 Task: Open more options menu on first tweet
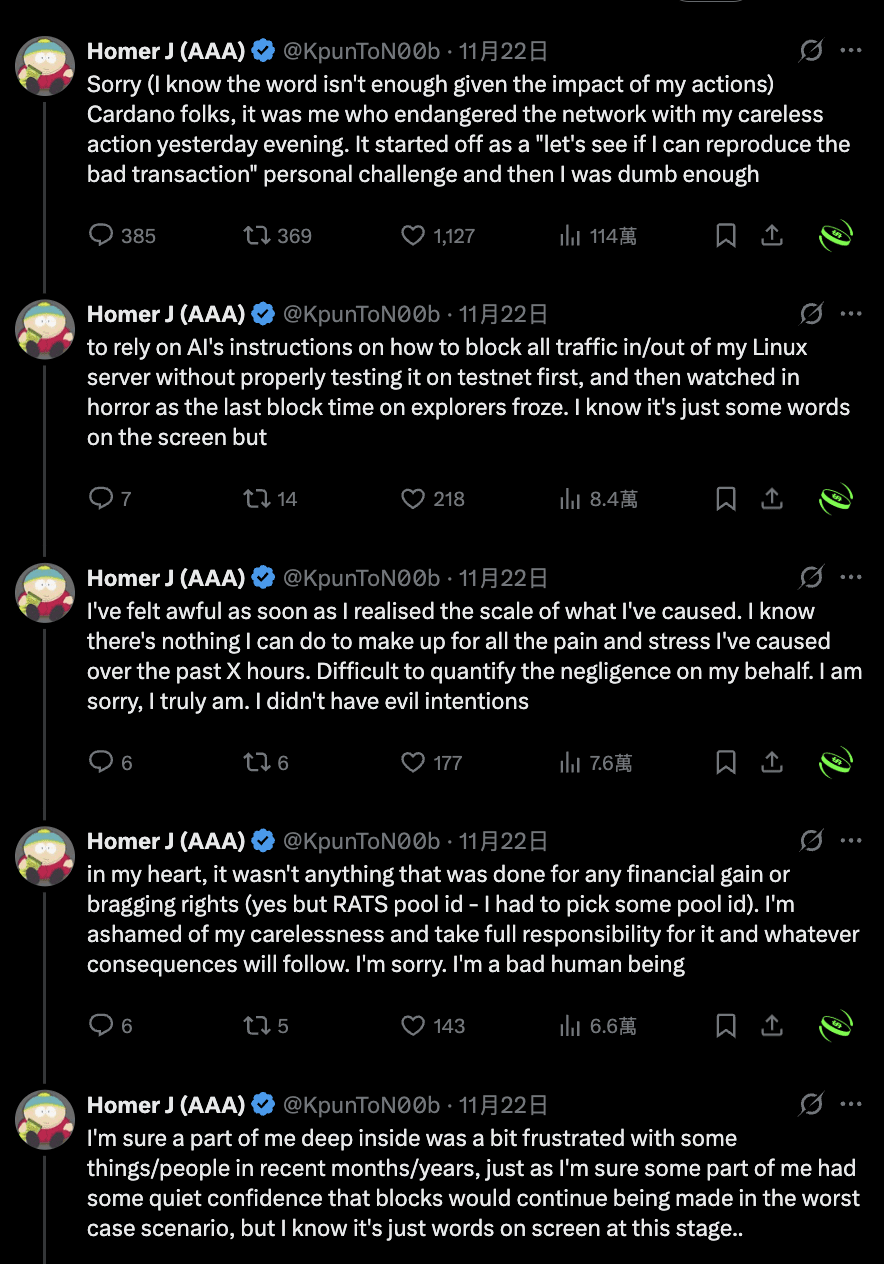tap(851, 51)
